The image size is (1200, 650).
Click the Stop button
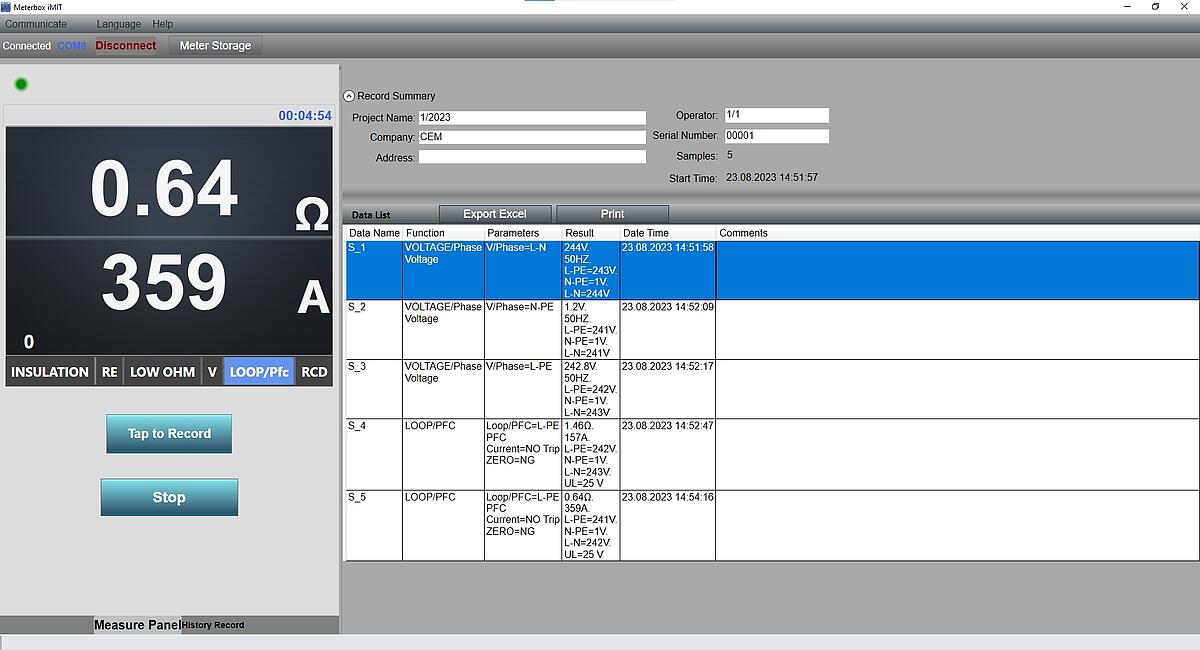pos(169,497)
